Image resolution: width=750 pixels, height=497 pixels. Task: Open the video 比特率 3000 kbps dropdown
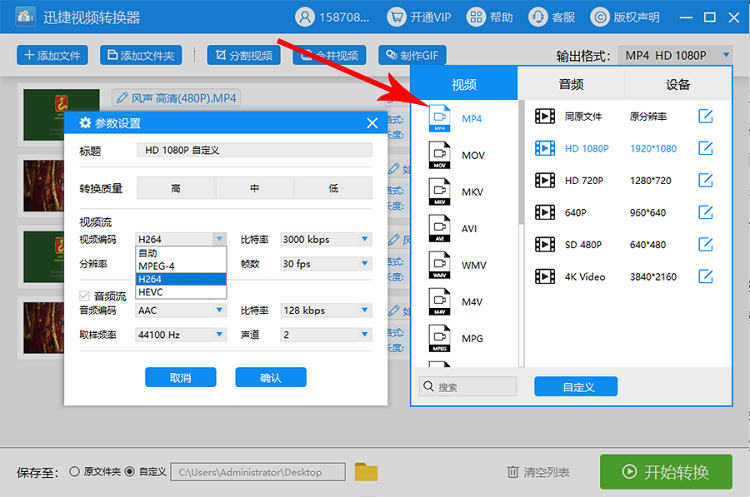[x=326, y=239]
